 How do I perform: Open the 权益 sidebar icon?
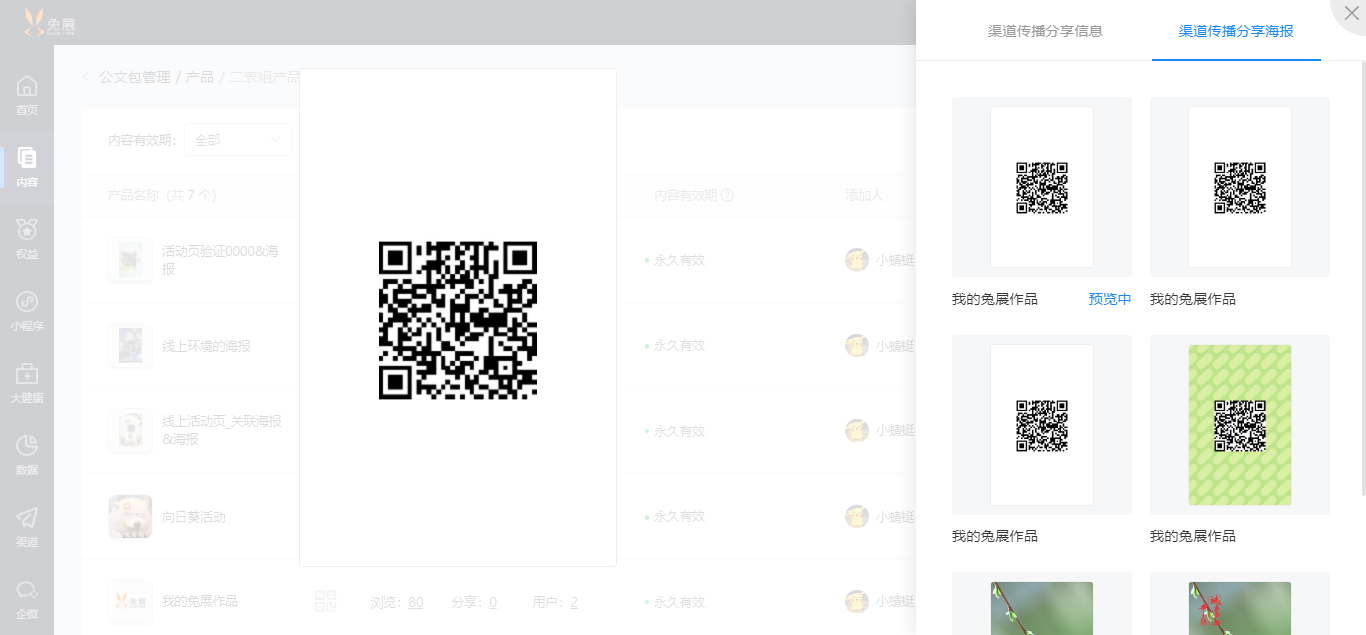(27, 239)
